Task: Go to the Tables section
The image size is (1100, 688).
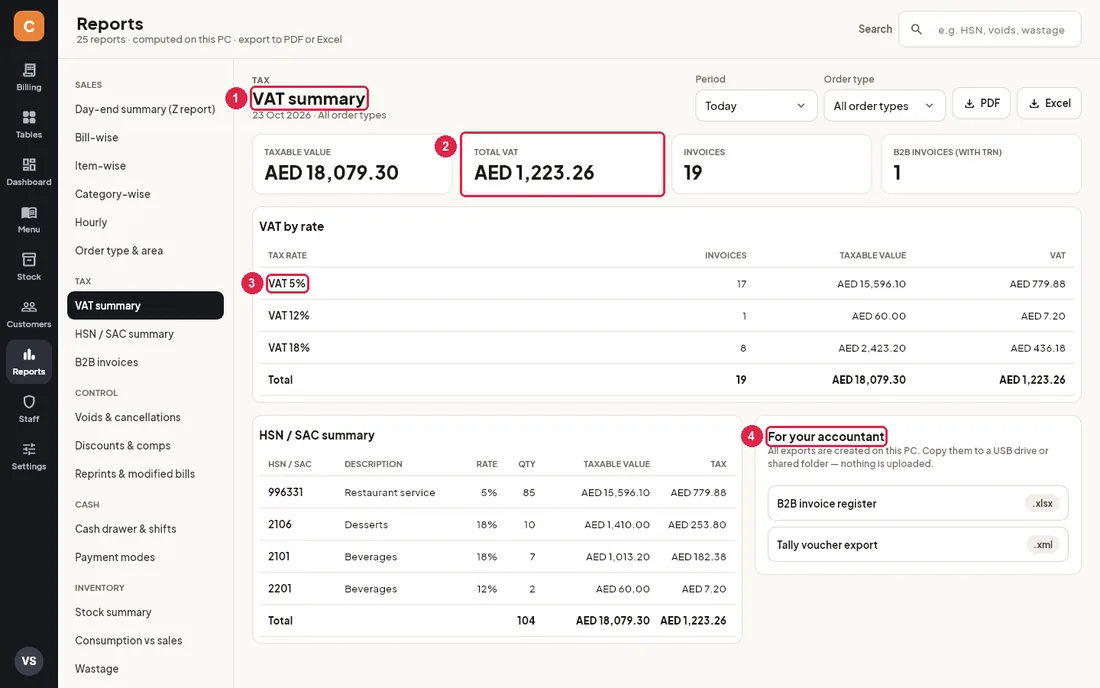Action: point(29,125)
